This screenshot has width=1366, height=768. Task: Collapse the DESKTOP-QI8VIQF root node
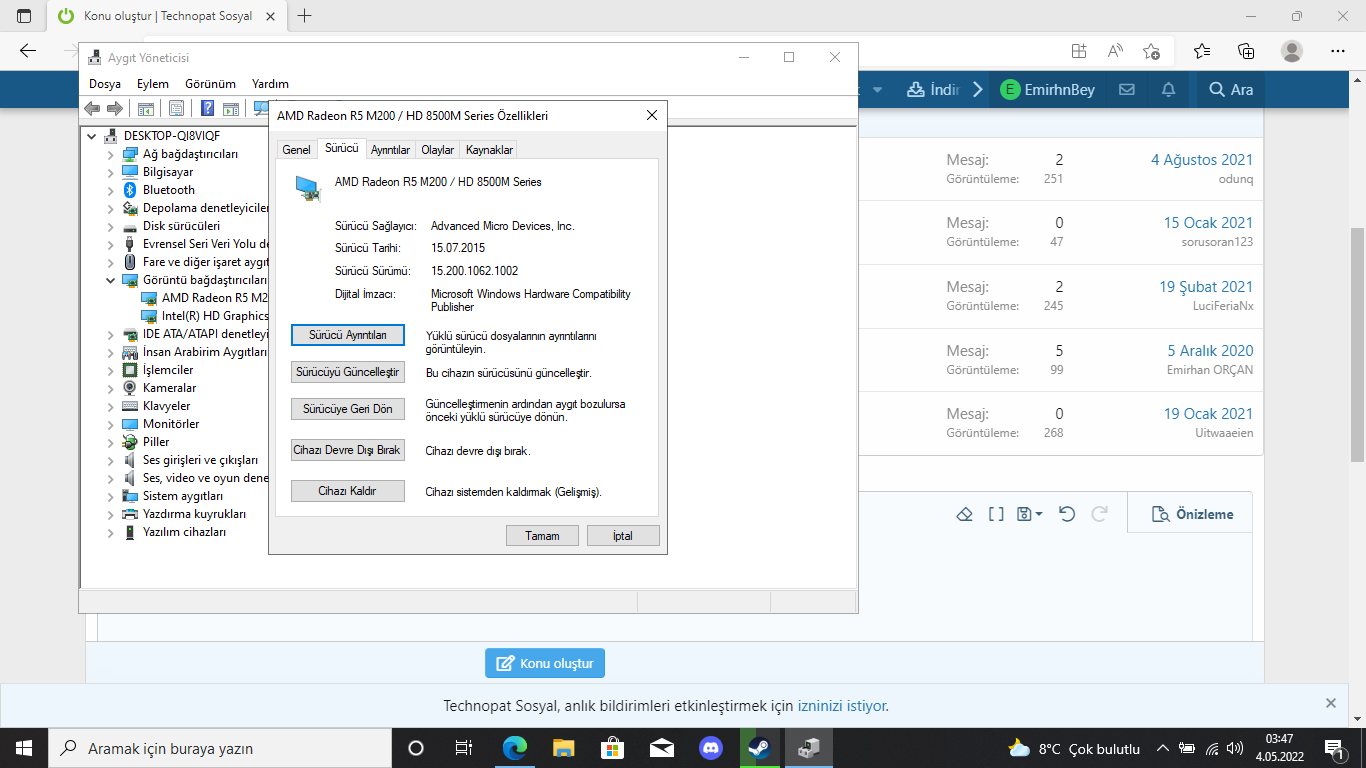pos(93,136)
